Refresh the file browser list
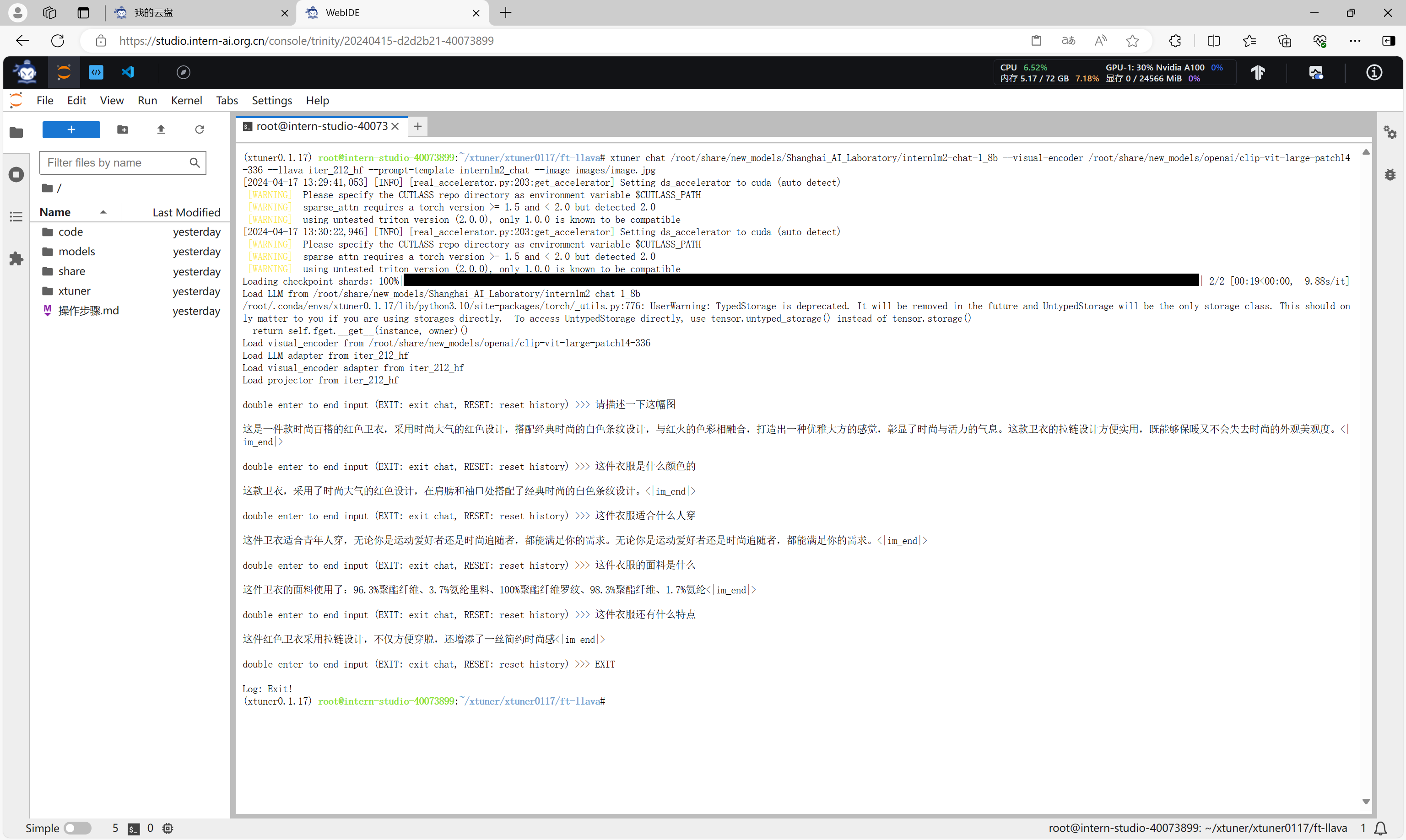Screen dimensions: 1406x840 point(199,129)
